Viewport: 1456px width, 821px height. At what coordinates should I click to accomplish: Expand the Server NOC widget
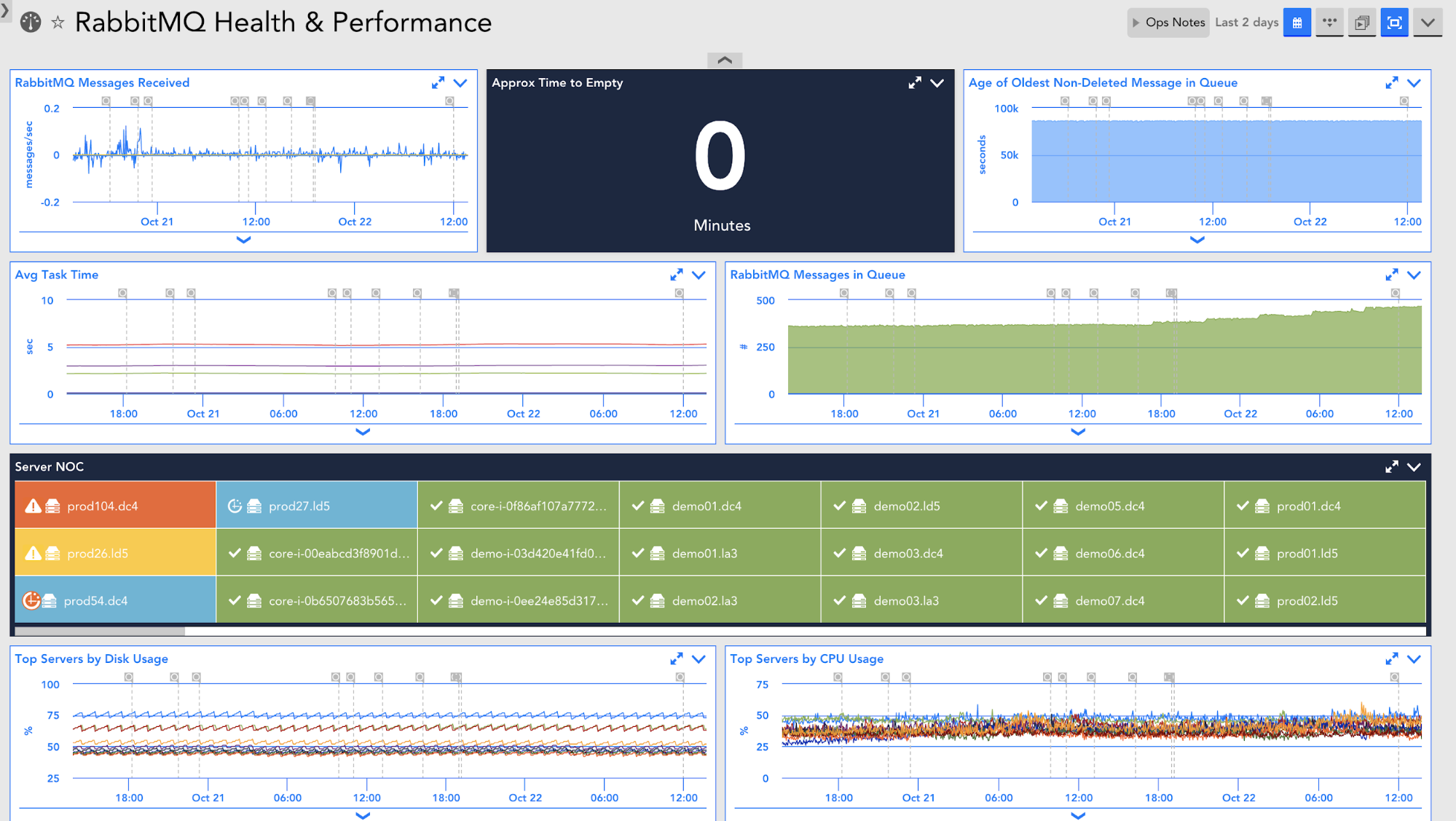[x=1392, y=467]
